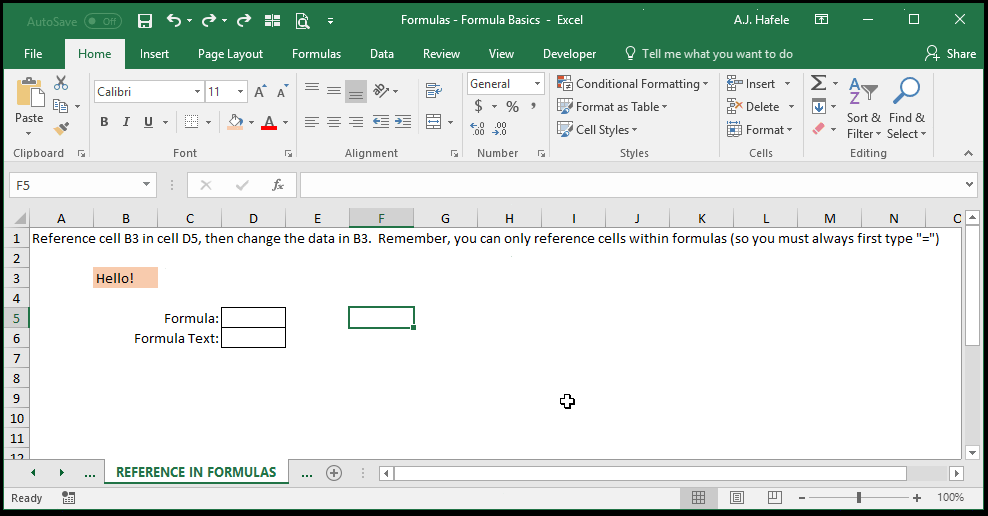Click the Print Preview icon in title bar
The image size is (988, 516).
(x=302, y=21)
